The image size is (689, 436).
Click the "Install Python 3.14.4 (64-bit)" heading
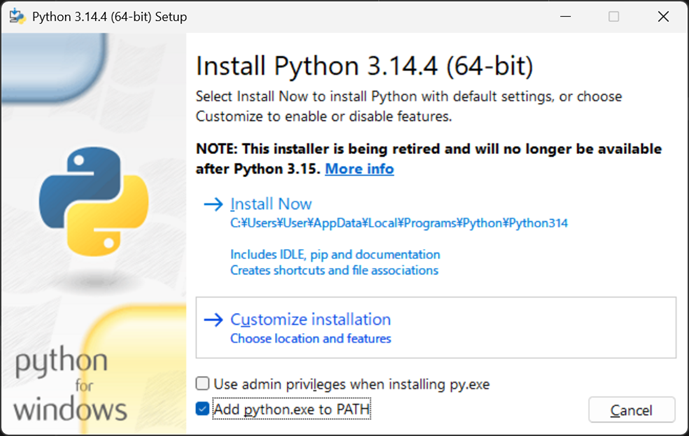click(364, 67)
